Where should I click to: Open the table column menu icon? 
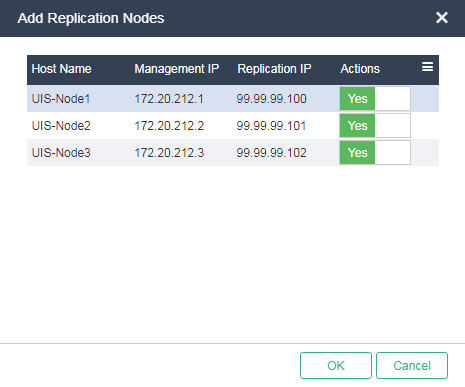(427, 67)
